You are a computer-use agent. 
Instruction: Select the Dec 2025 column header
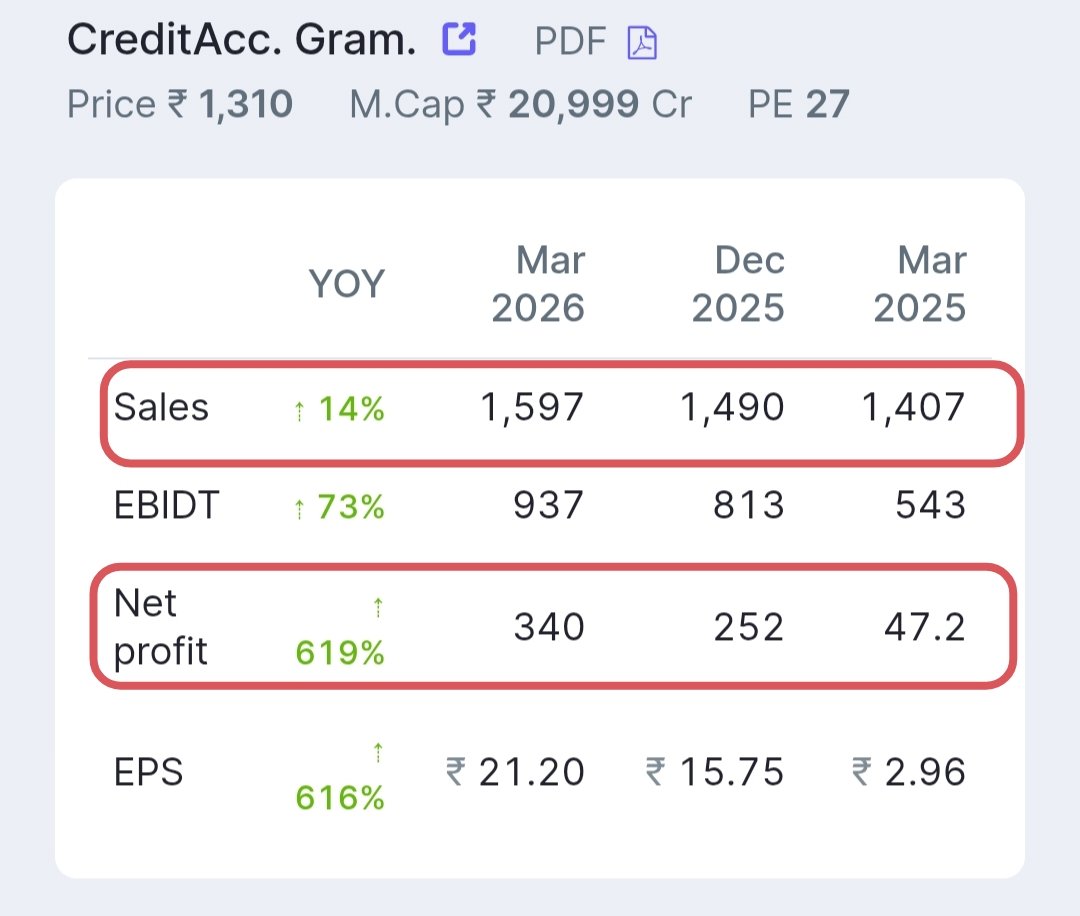tap(738, 284)
